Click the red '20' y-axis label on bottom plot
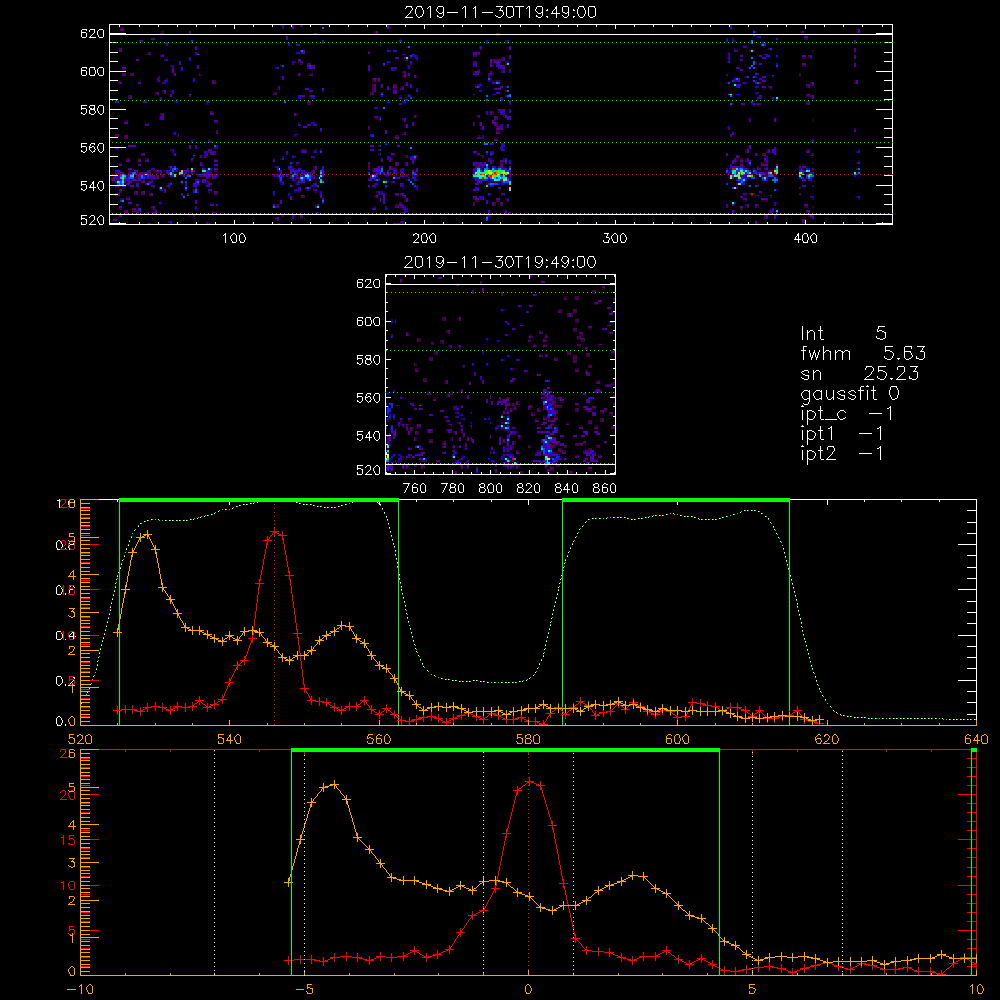 tap(69, 795)
